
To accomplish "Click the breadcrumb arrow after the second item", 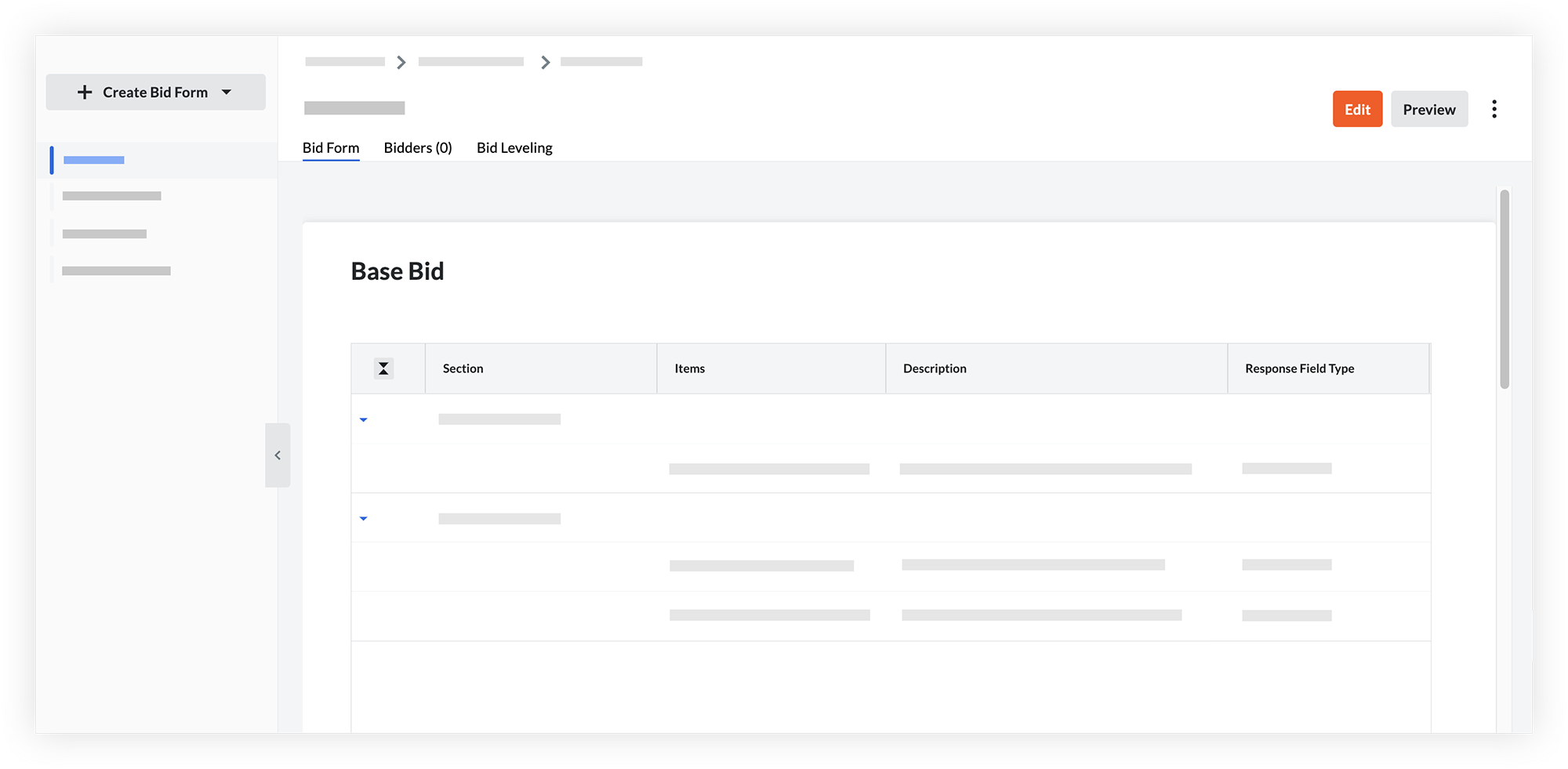I will click(545, 61).
